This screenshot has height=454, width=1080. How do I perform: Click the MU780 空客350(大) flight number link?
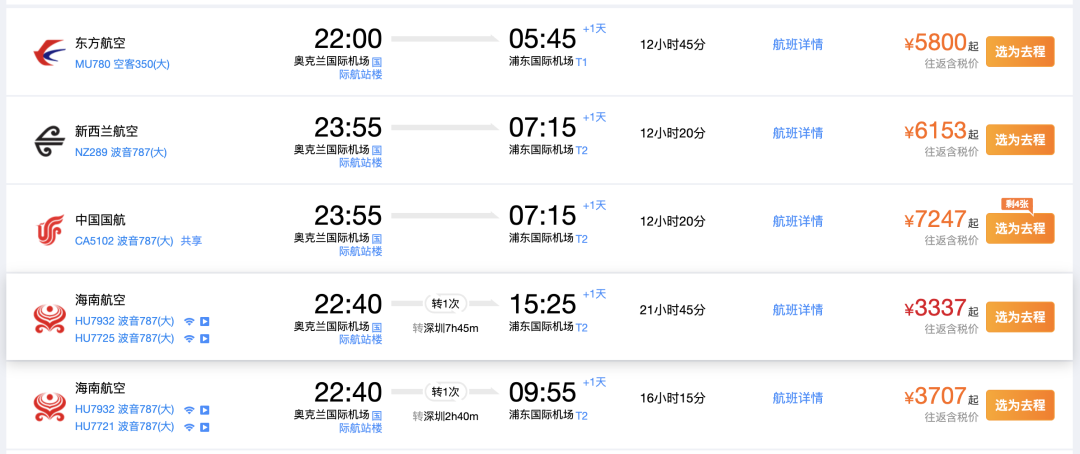pos(122,64)
